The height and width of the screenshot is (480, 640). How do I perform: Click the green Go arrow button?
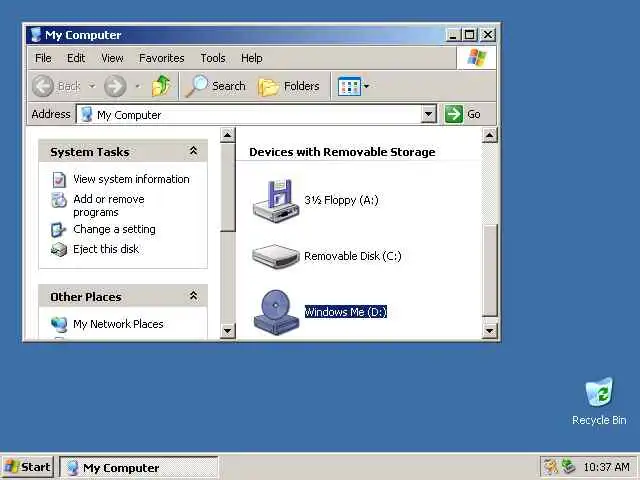(x=454, y=114)
